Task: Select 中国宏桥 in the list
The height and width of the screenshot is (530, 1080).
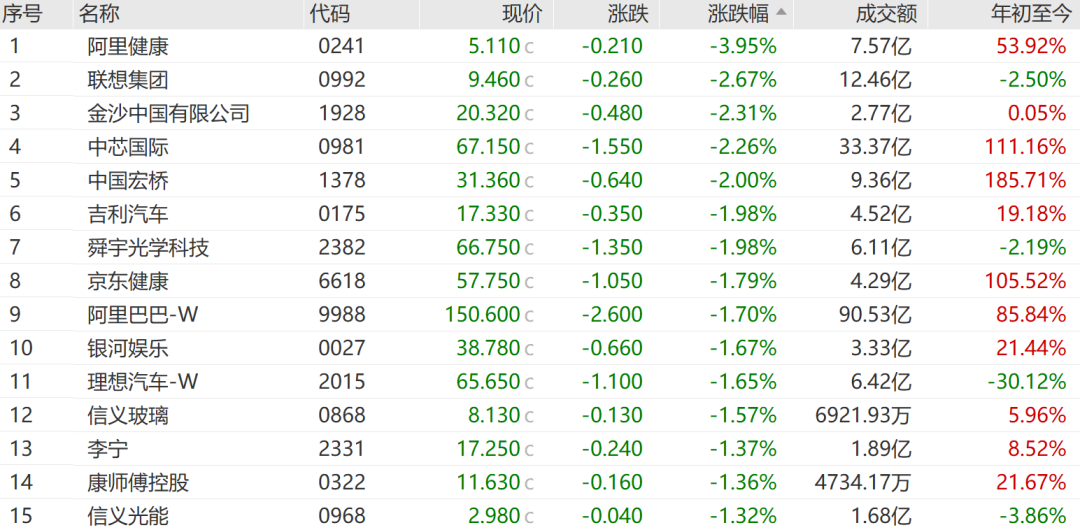Action: (x=128, y=181)
